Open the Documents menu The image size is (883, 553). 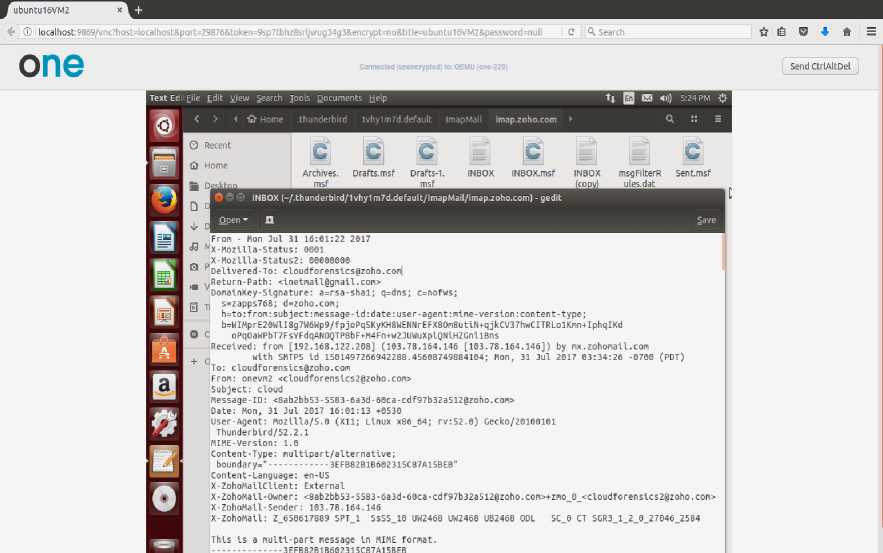click(339, 98)
